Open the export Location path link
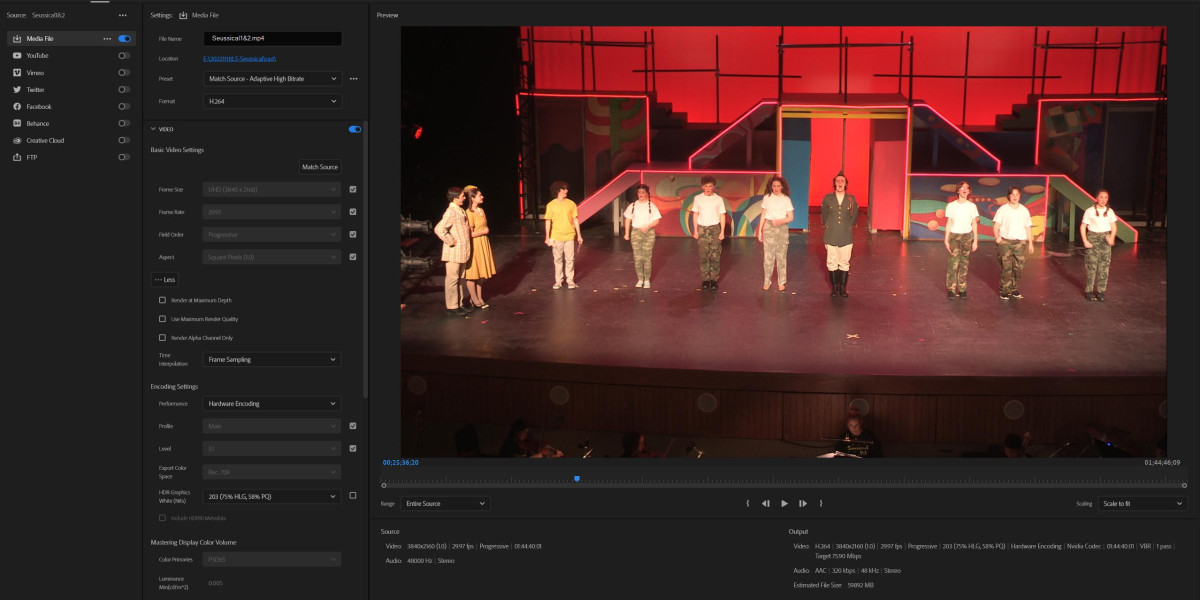1200x600 pixels. pos(240,59)
